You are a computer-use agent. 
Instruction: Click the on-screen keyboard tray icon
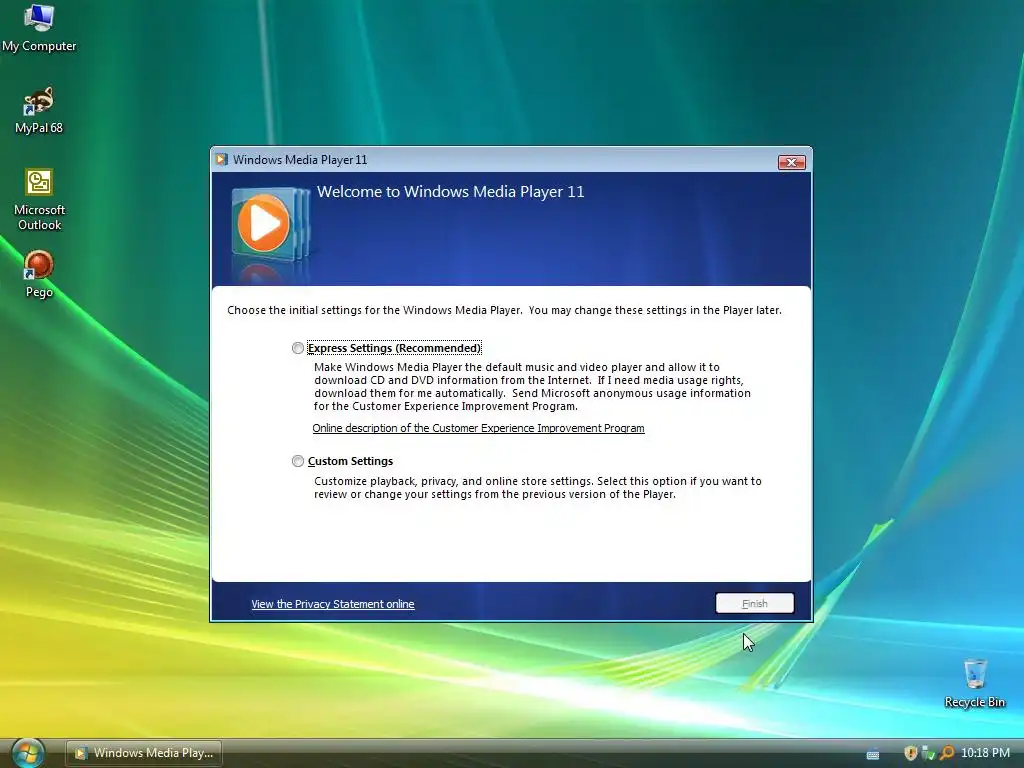tap(873, 754)
